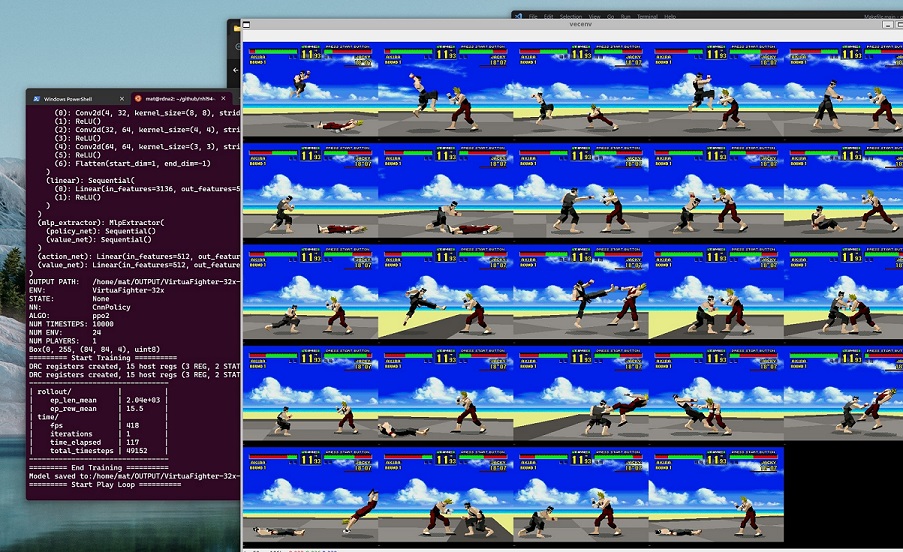Click the '(6): Flatten(start_dim=1, end_dim=-1)' line
903x552 pixels.
point(132,163)
